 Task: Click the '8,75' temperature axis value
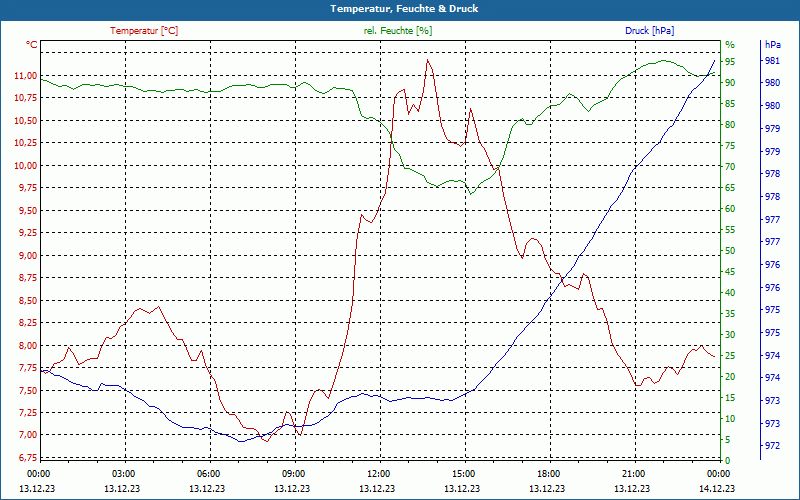pos(28,278)
